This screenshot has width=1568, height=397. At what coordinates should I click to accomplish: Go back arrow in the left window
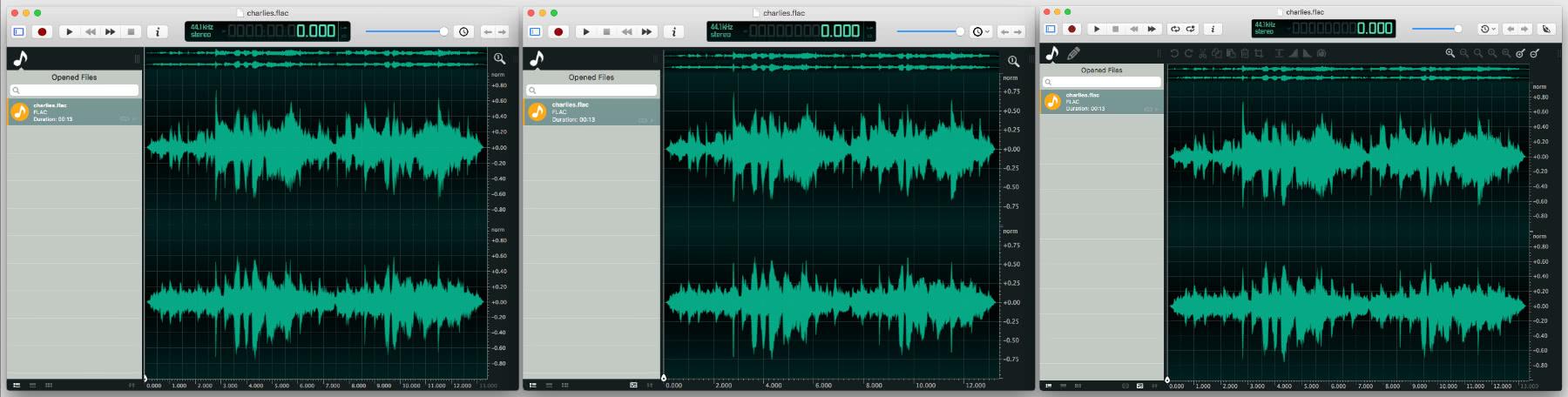(488, 31)
